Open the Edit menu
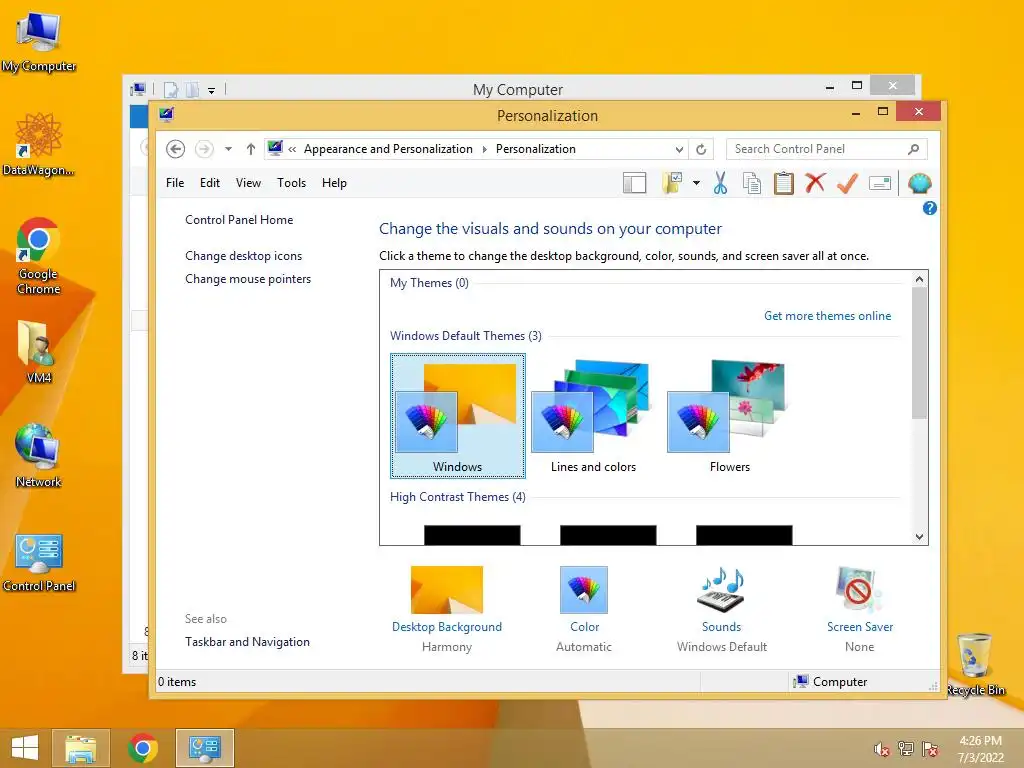The image size is (1024, 768). click(x=210, y=183)
